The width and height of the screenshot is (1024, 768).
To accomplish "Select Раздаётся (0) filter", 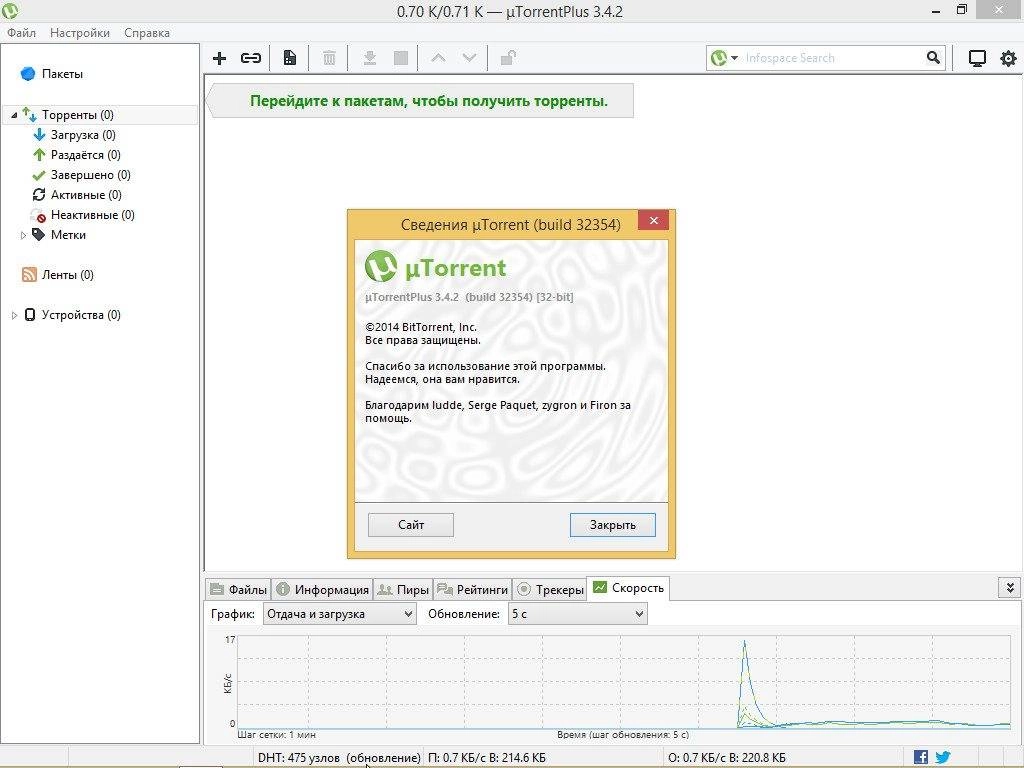I will click(86, 155).
